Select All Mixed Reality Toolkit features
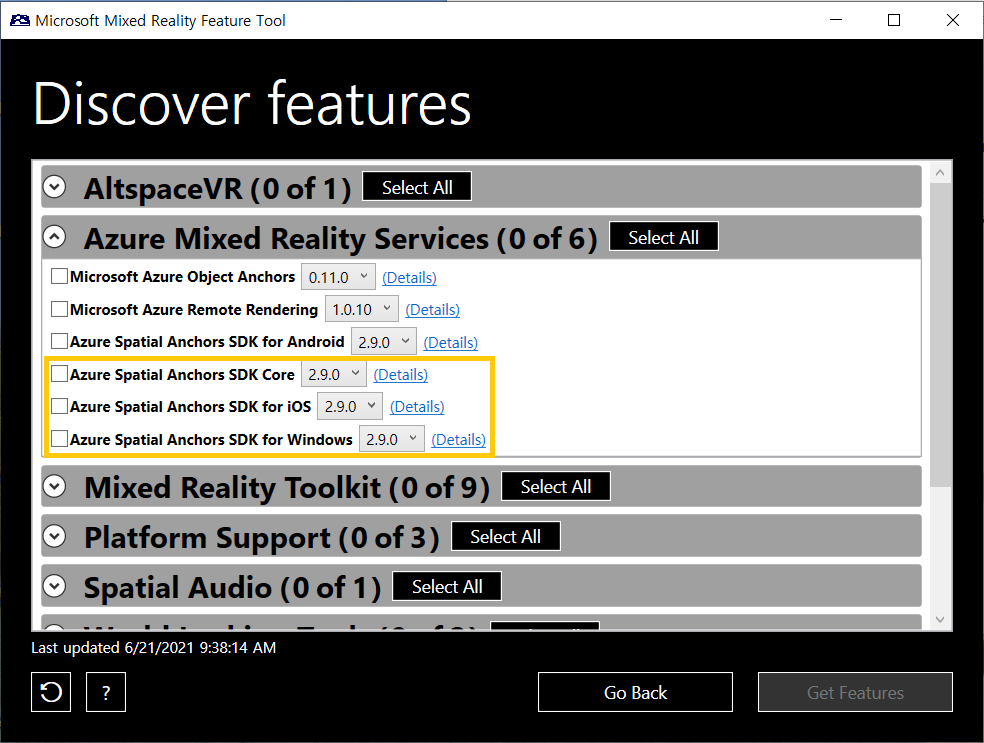This screenshot has height=743, width=984. [555, 486]
